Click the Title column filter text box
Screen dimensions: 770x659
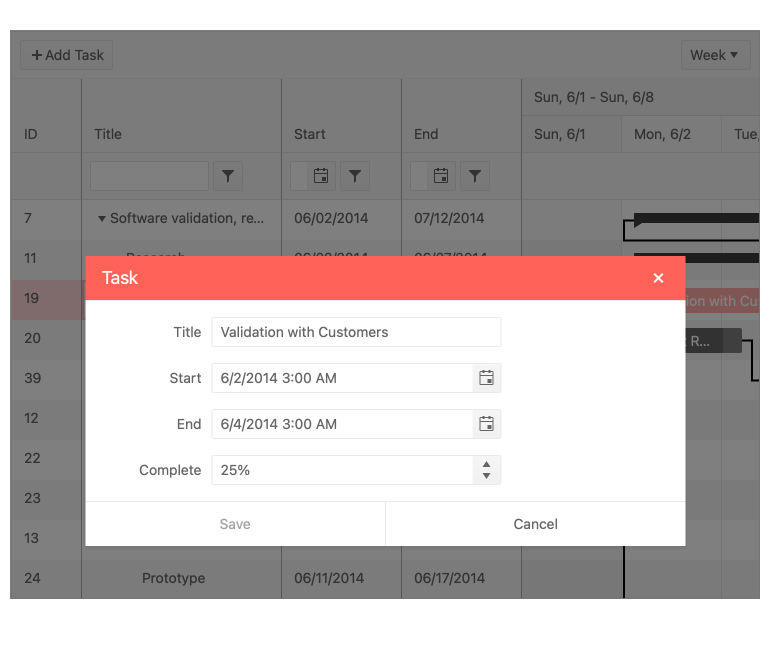pyautogui.click(x=149, y=176)
